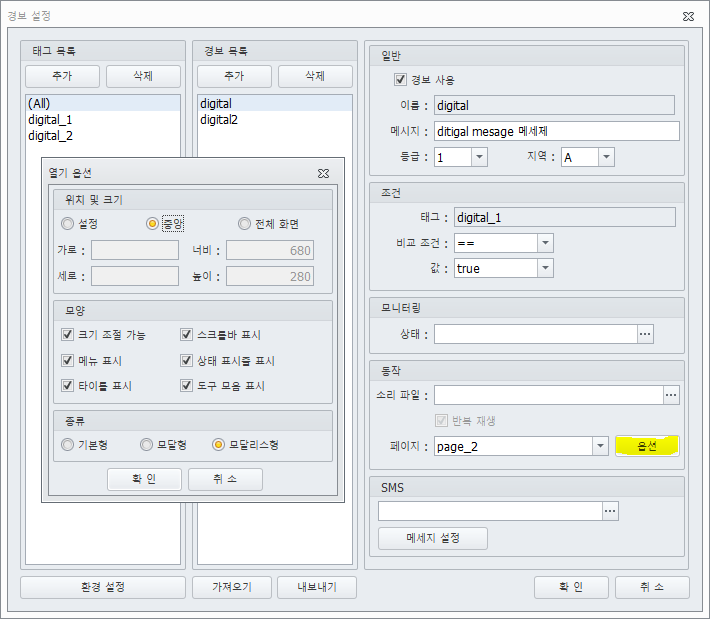Image resolution: width=710 pixels, height=619 pixels.
Task: Select digital_2 in the tag list
Action: [103, 136]
